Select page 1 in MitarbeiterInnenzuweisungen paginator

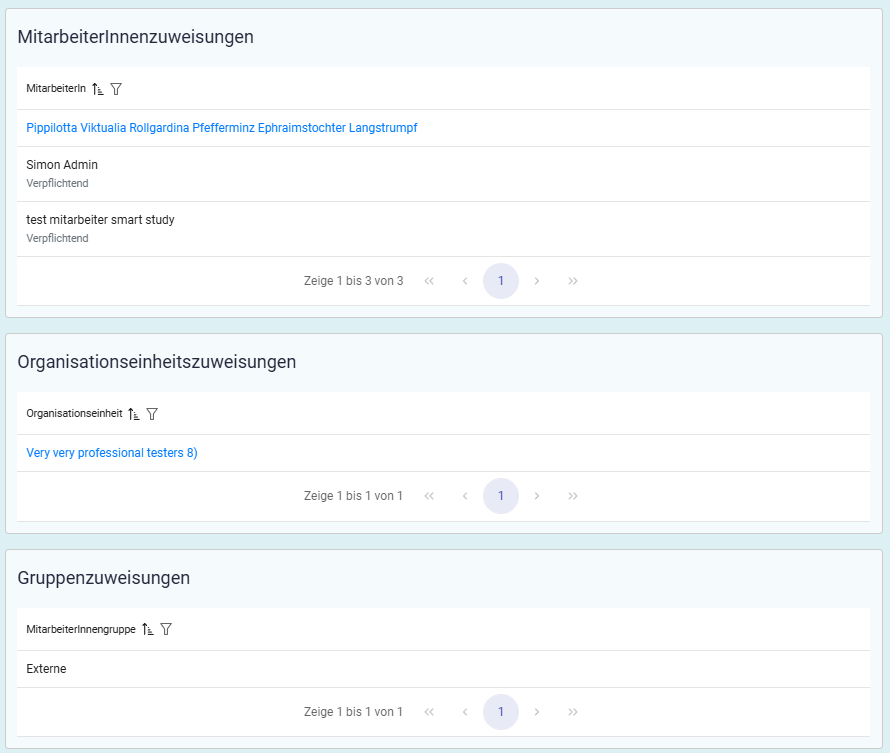(x=501, y=281)
